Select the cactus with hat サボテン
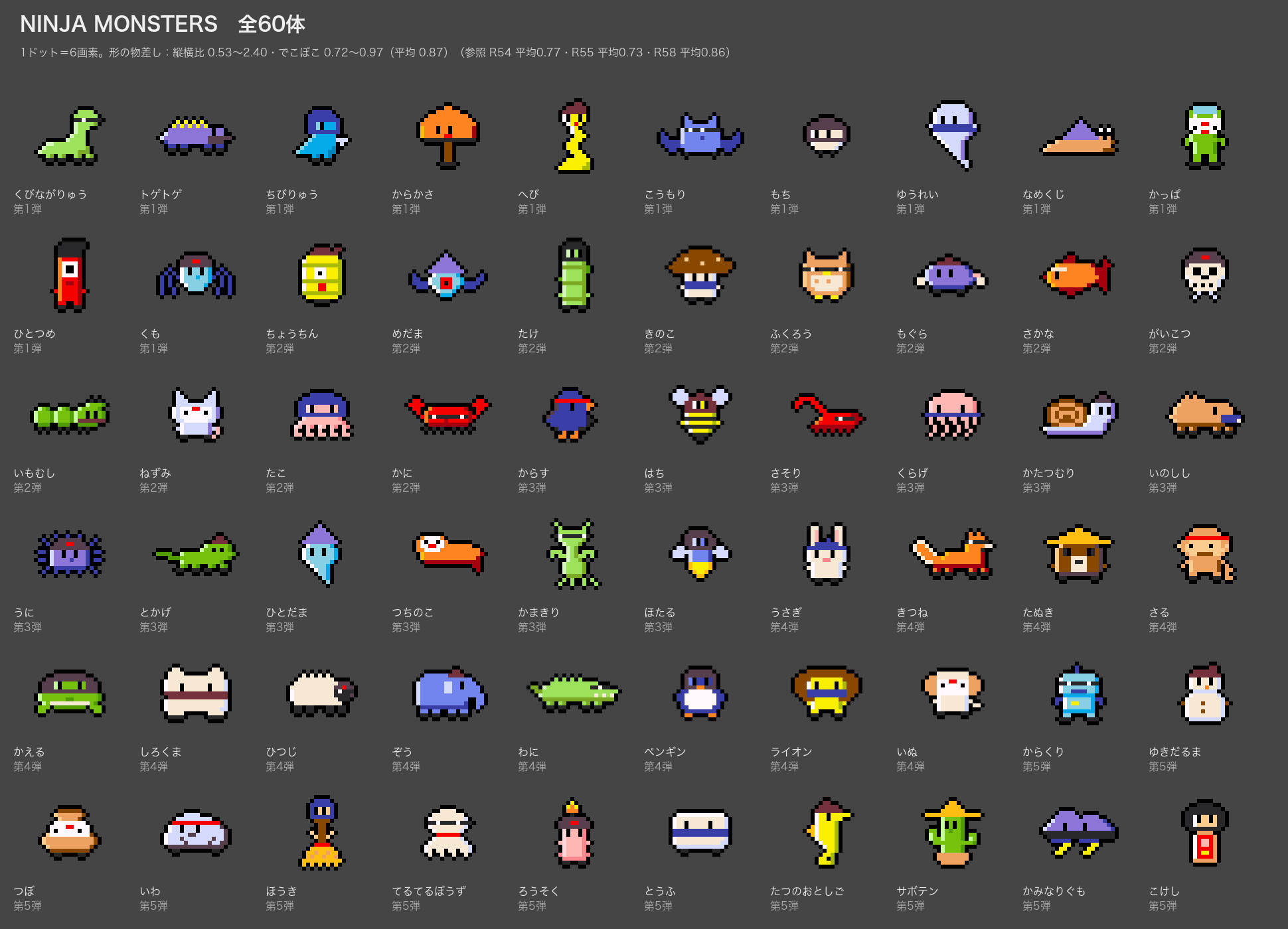Screen dimensions: 1288x929 [953, 833]
